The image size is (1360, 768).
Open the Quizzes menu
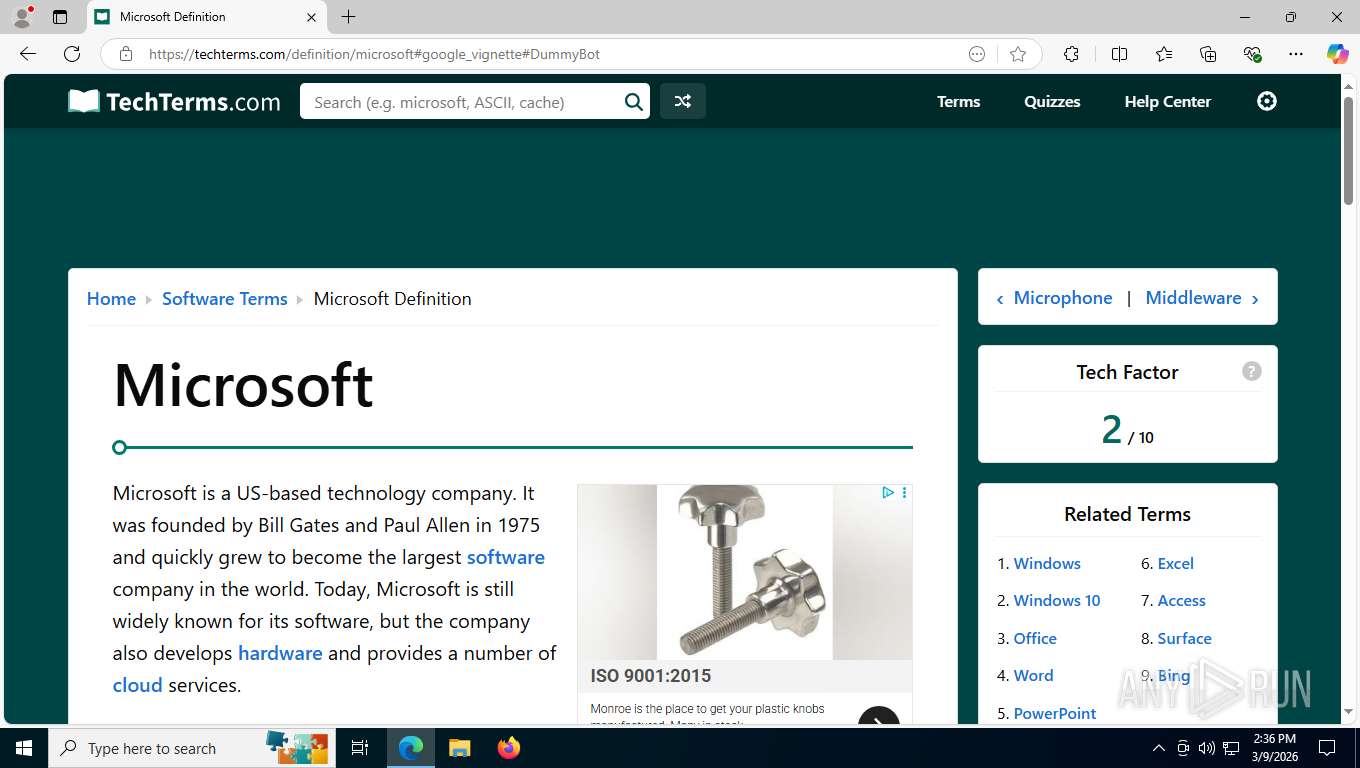1052,101
